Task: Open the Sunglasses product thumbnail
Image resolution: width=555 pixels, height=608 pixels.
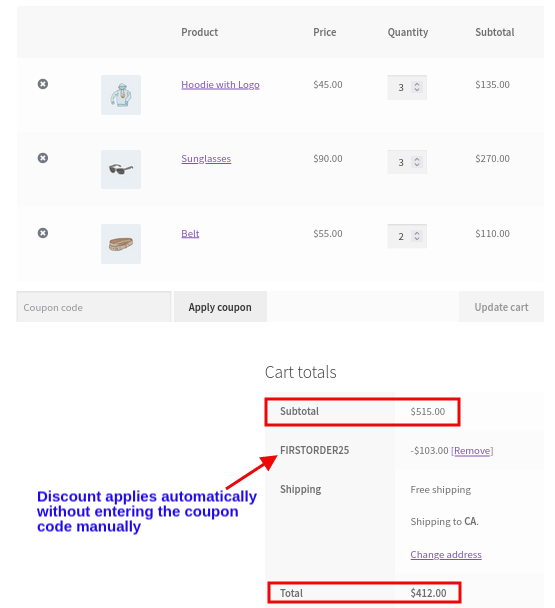Action: 121,169
